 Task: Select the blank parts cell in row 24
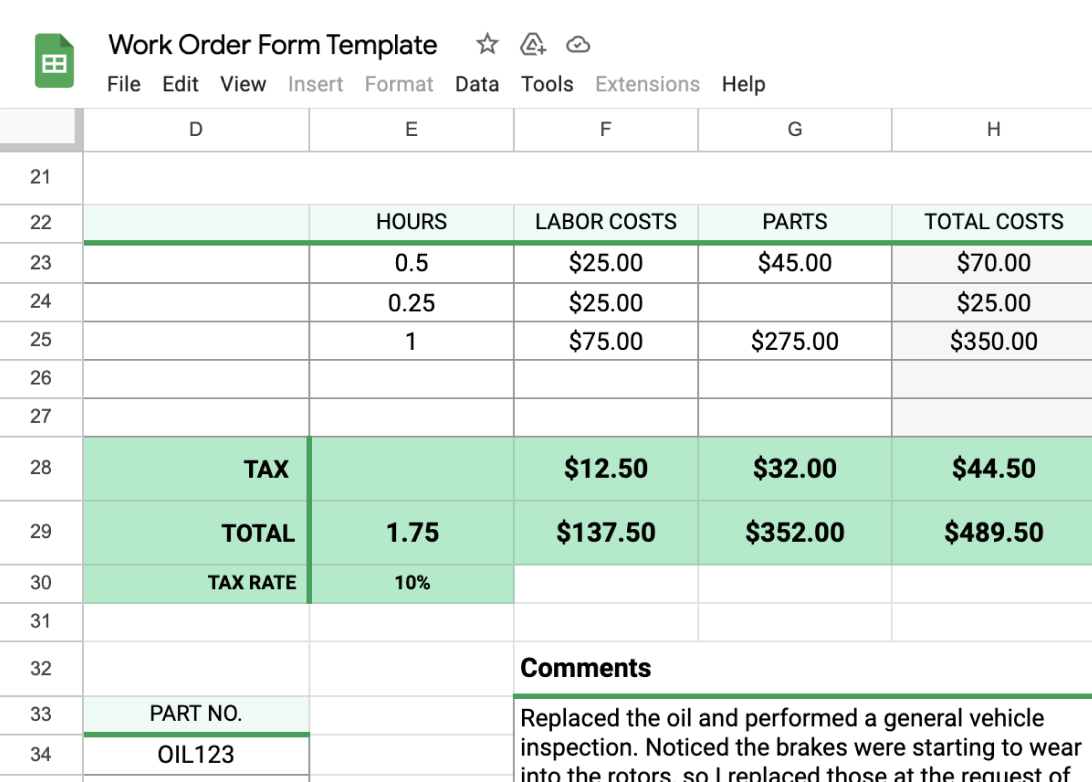tap(795, 303)
